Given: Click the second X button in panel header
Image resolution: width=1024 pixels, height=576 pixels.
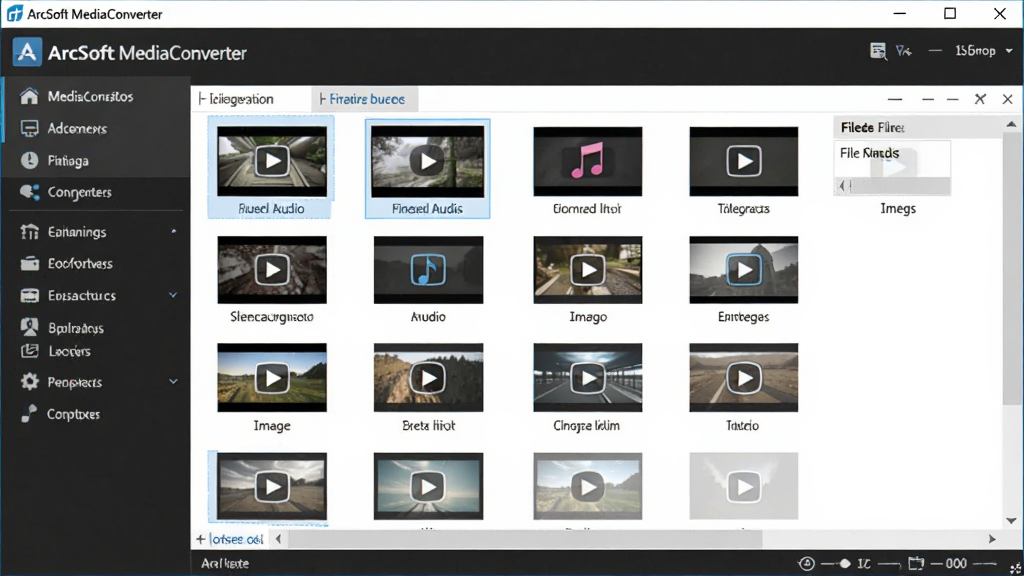Looking at the screenshot, I should 980,99.
